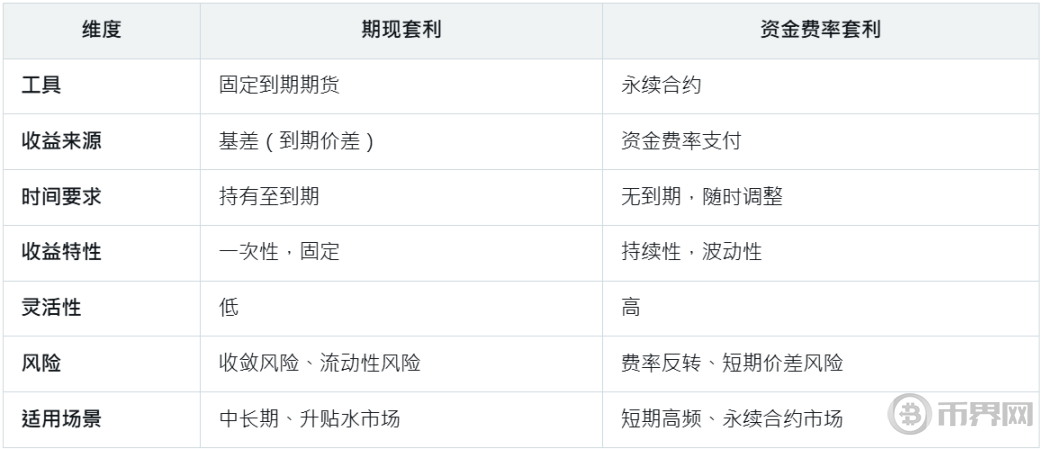Click the 收益特性 row label

[61, 252]
